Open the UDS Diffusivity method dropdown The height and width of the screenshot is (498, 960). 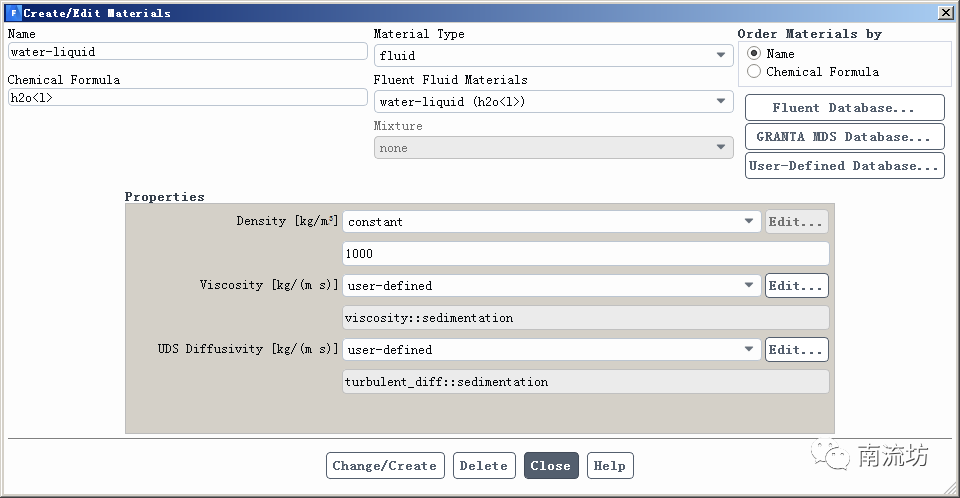[551, 350]
